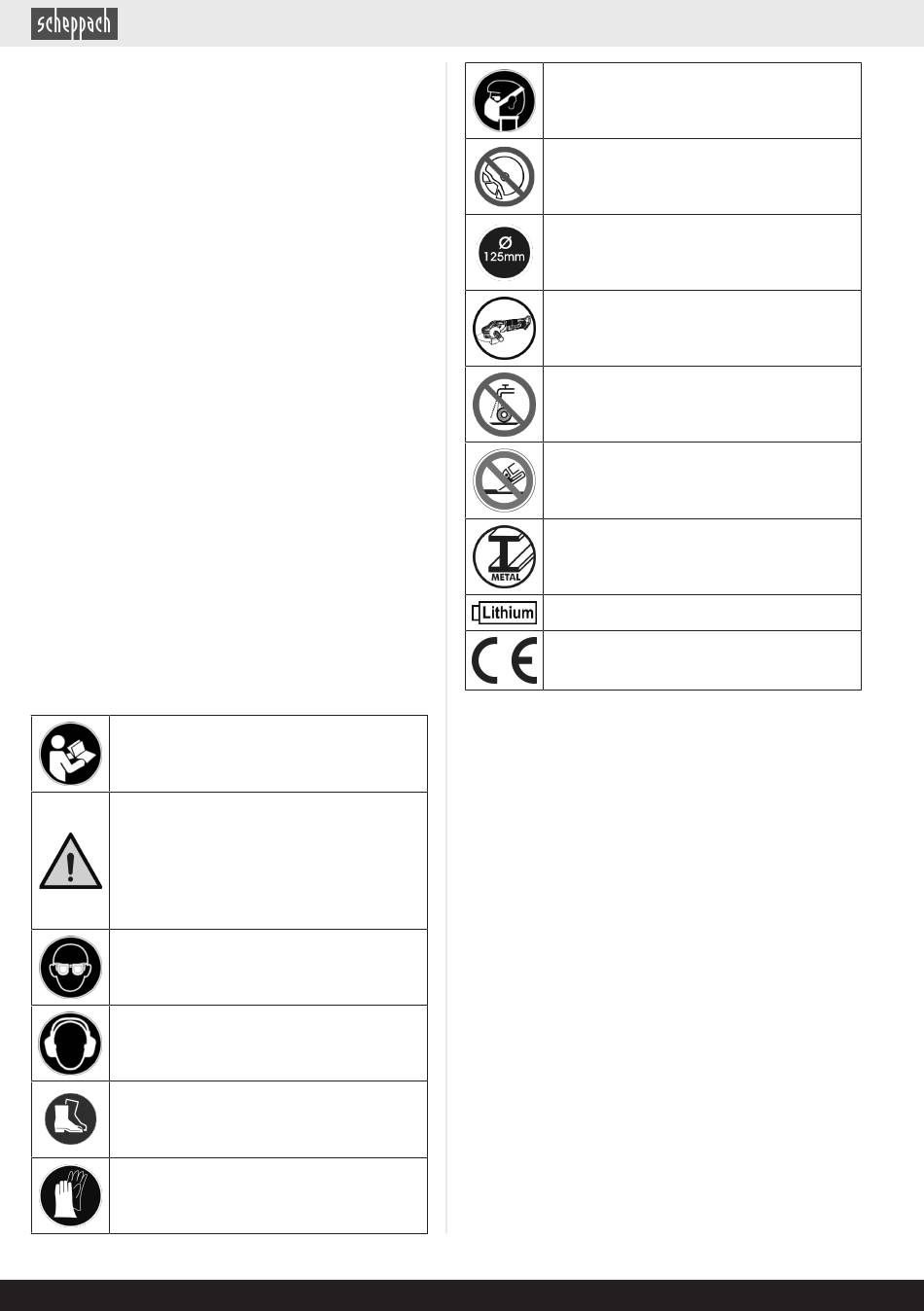Viewport: 924px width, 1311px height.
Task: Select the prohibited damaged disc symbol
Action: [x=504, y=177]
